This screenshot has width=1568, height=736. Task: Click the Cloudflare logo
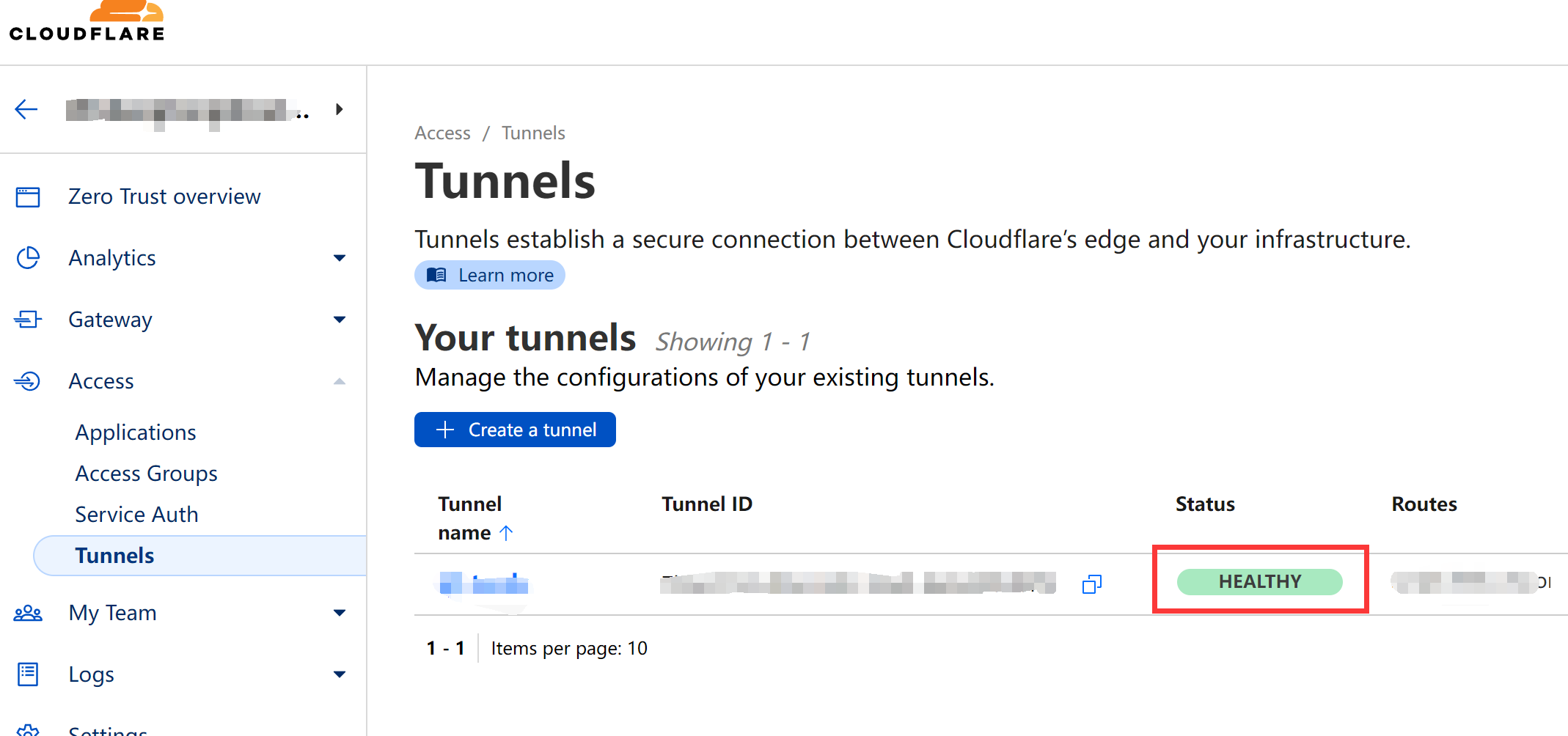(86, 20)
